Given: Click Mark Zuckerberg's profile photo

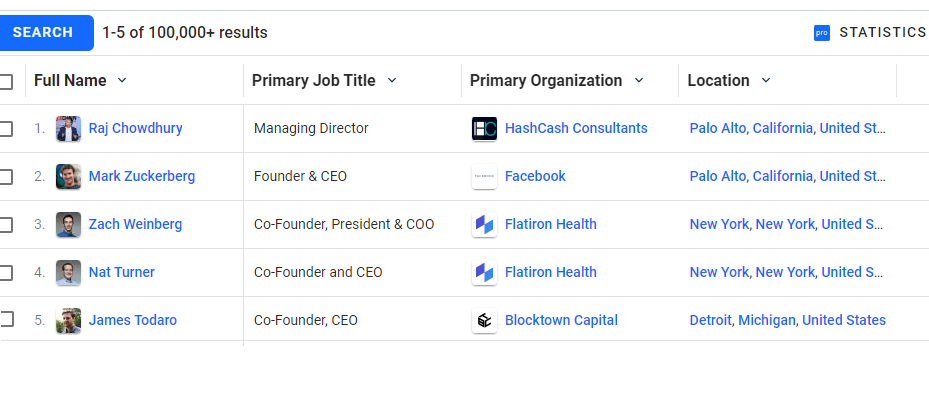Looking at the screenshot, I should (x=68, y=177).
